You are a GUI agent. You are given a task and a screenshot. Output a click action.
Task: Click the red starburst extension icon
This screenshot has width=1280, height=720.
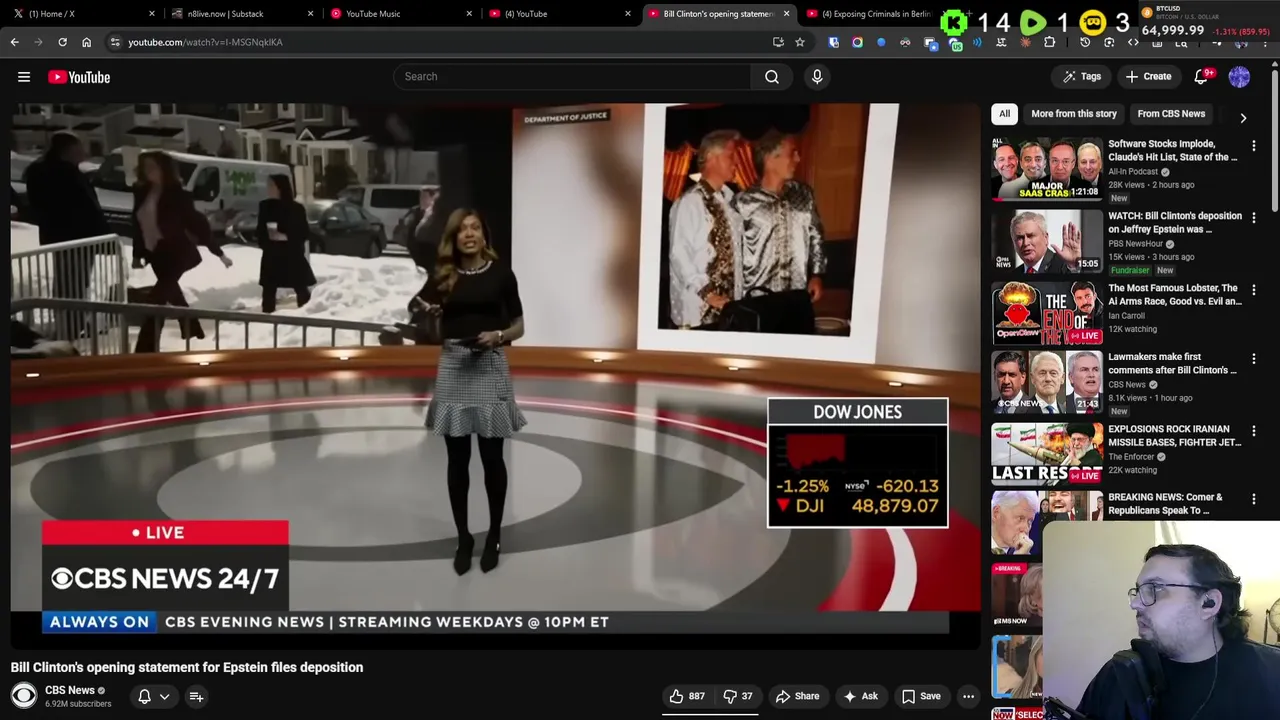tap(1025, 42)
